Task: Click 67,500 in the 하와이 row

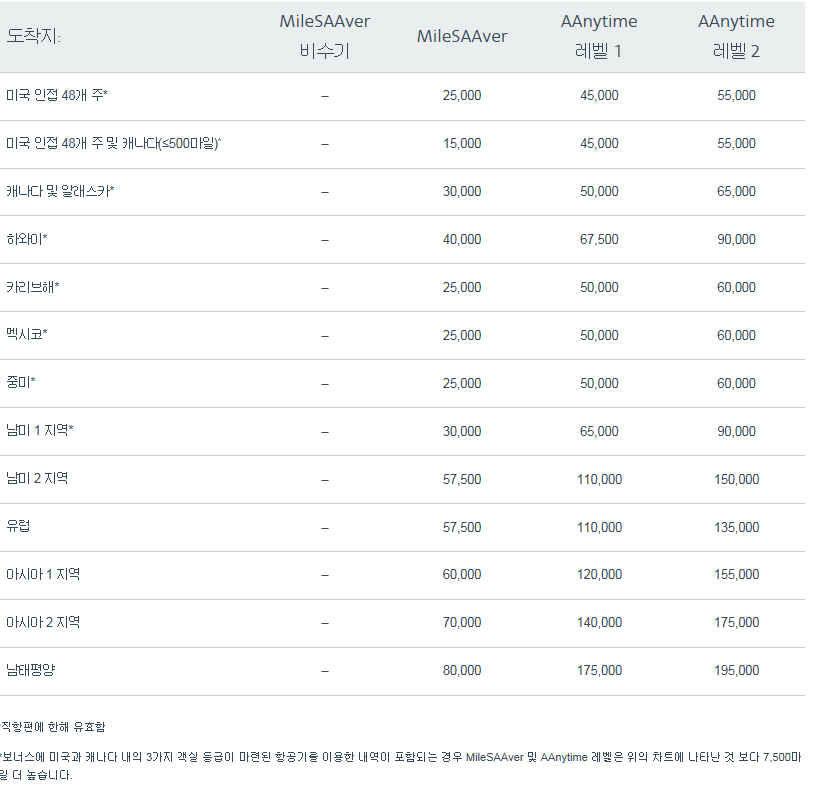Action: [x=599, y=239]
